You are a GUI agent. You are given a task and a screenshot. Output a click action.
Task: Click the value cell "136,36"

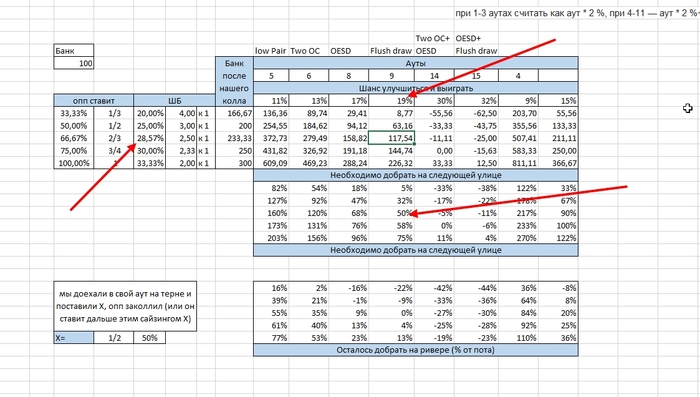tap(271, 113)
